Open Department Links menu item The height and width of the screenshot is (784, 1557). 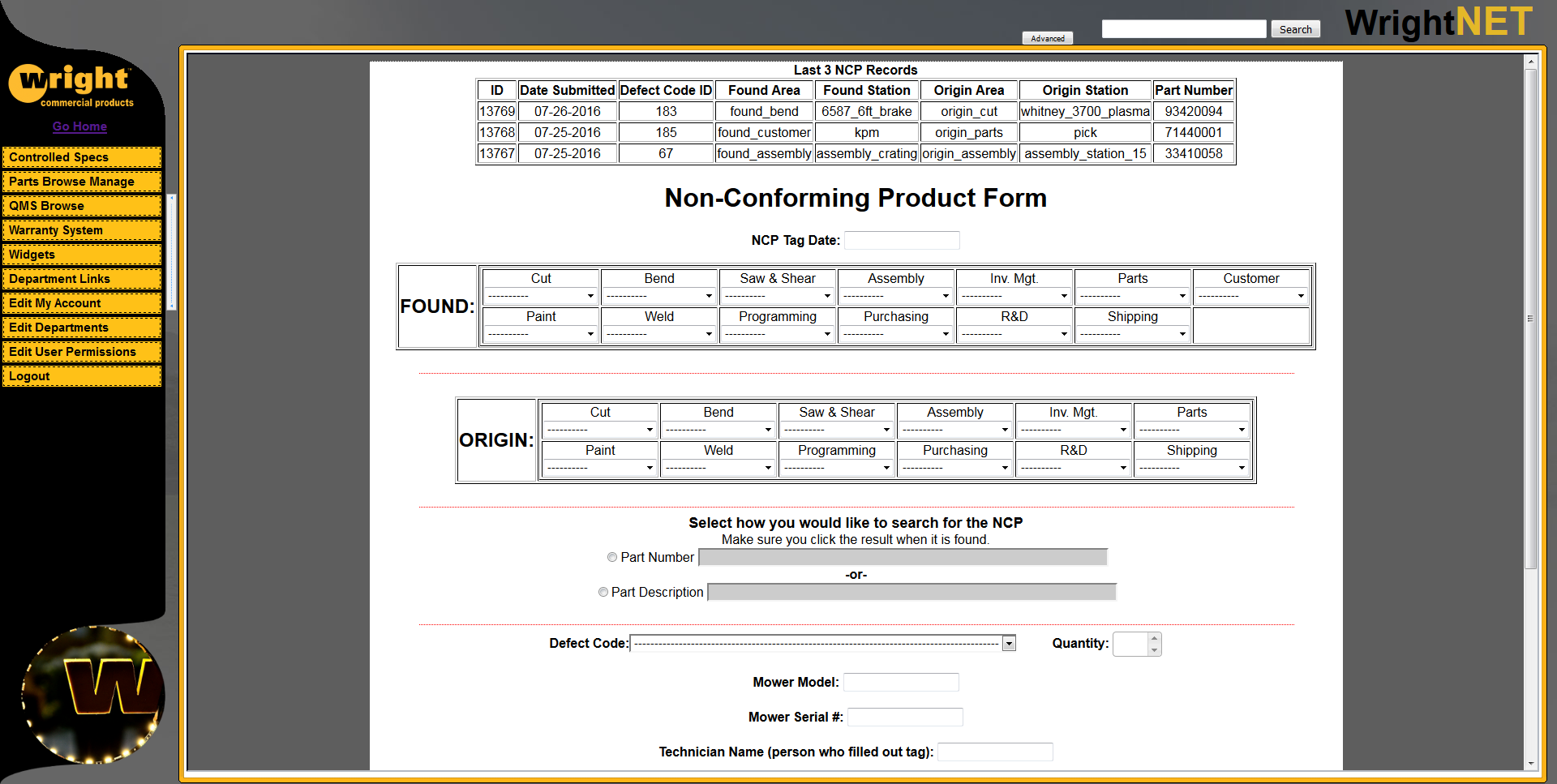click(x=82, y=279)
